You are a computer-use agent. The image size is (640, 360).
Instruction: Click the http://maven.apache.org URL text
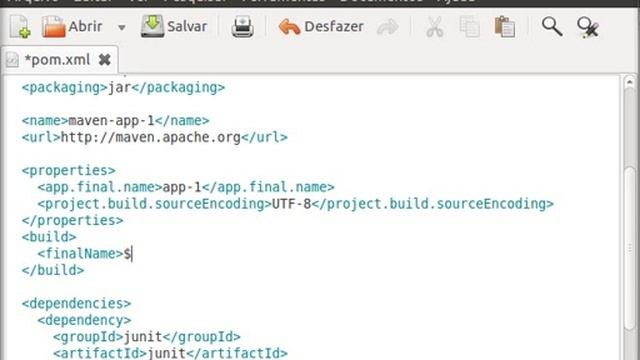[151, 138]
